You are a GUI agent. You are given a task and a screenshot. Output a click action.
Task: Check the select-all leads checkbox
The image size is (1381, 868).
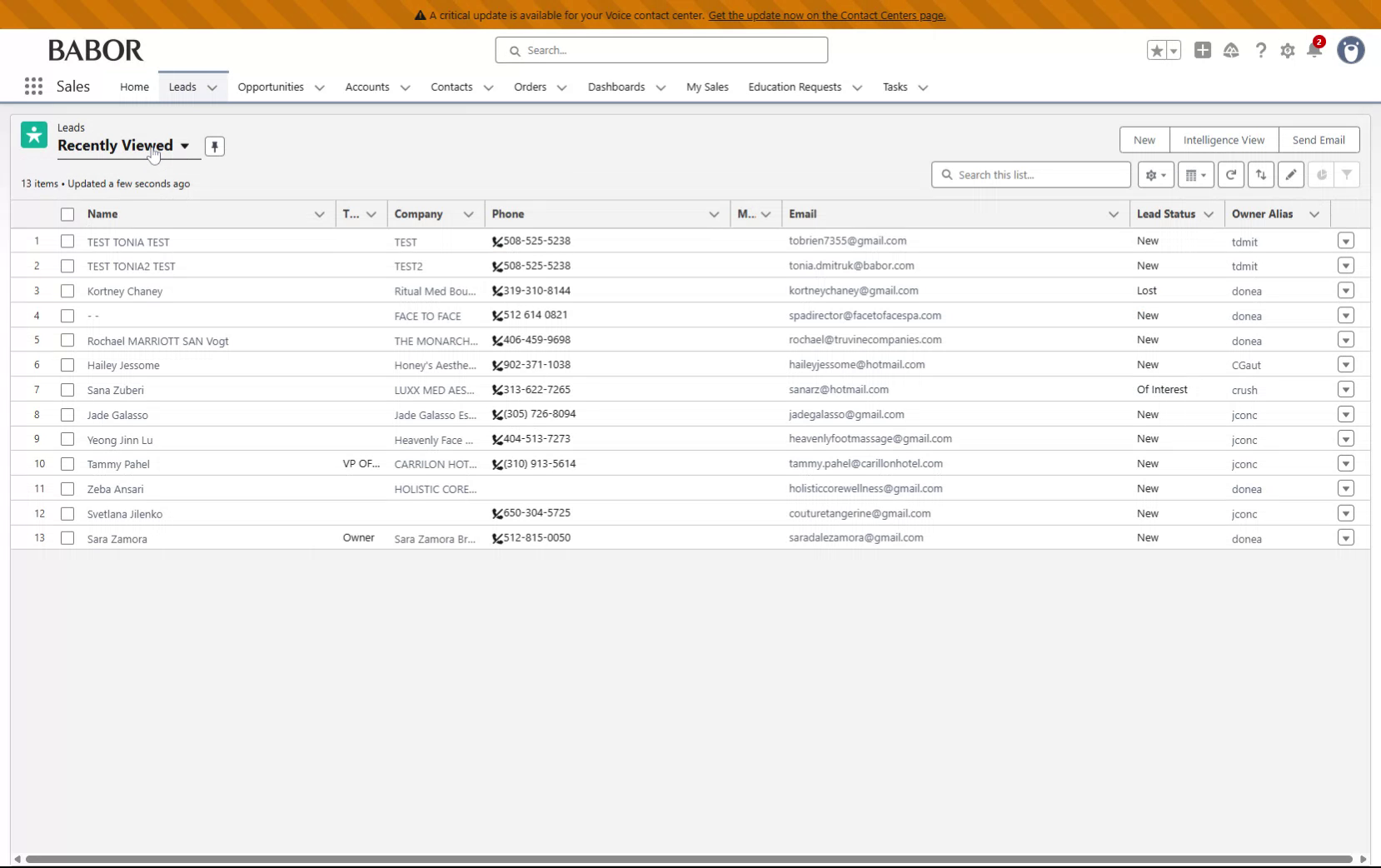pyautogui.click(x=67, y=214)
